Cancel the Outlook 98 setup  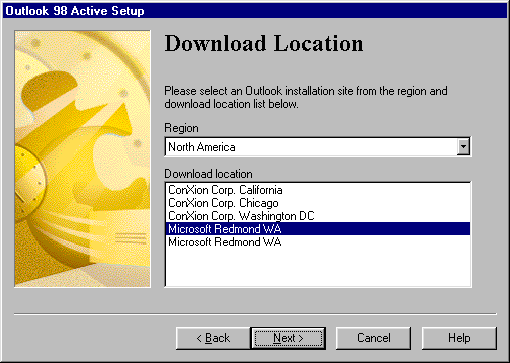pos(373,338)
